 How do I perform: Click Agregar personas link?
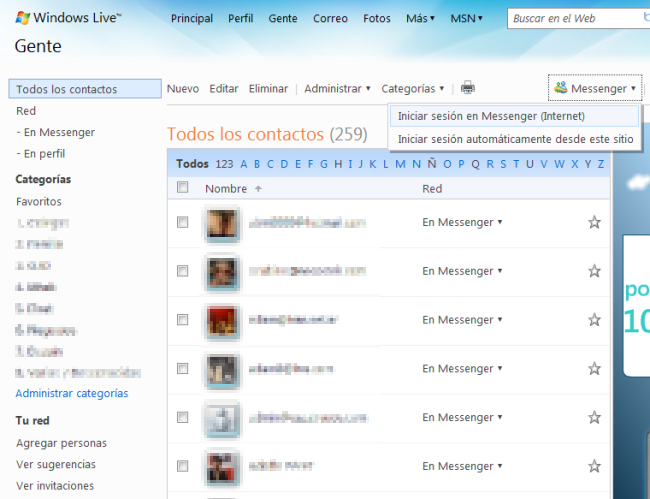(61, 443)
